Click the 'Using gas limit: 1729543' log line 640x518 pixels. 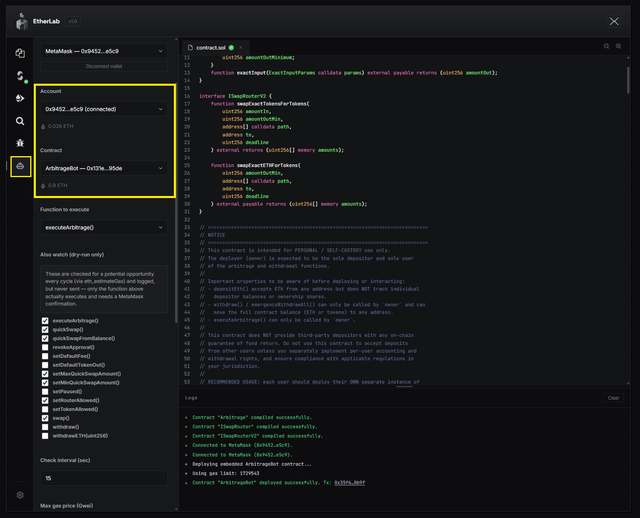pyautogui.click(x=226, y=474)
